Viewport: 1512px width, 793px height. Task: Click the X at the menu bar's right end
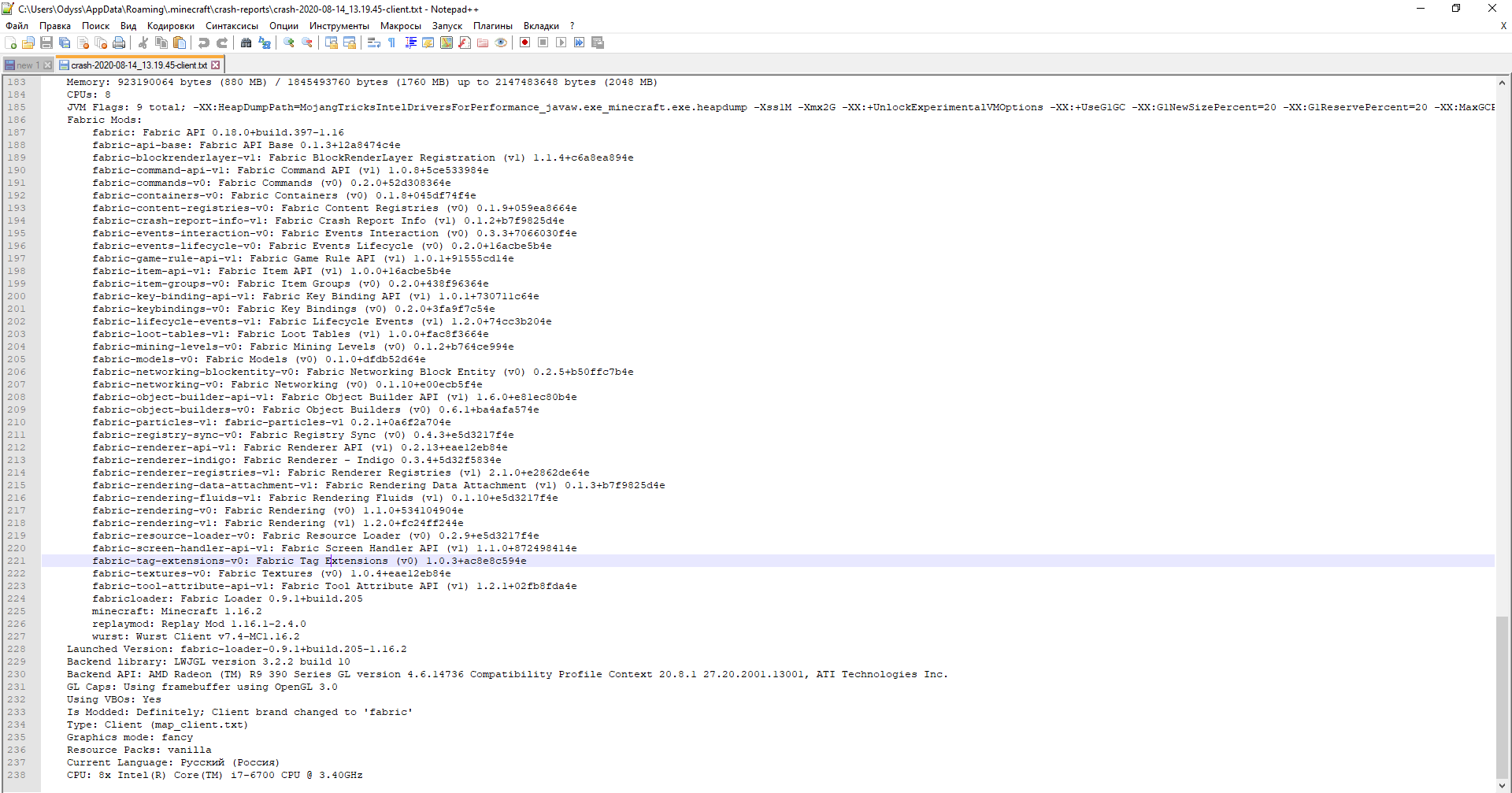[x=1503, y=26]
